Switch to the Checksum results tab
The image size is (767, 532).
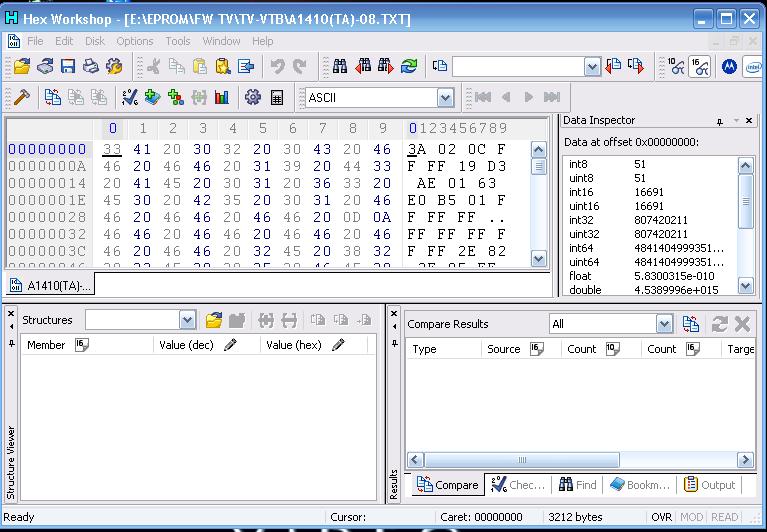(x=519, y=485)
